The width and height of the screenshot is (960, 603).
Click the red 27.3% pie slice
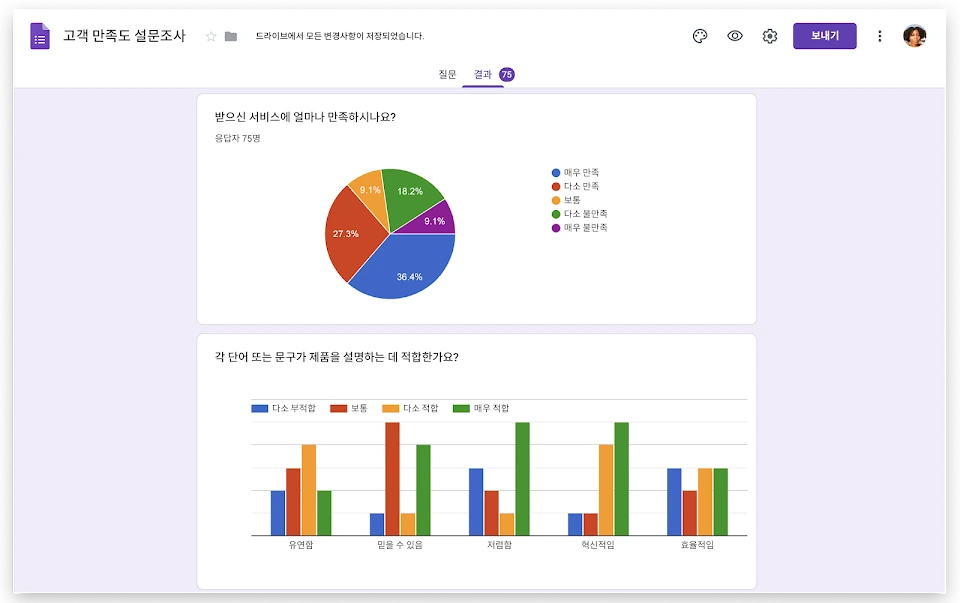(349, 233)
